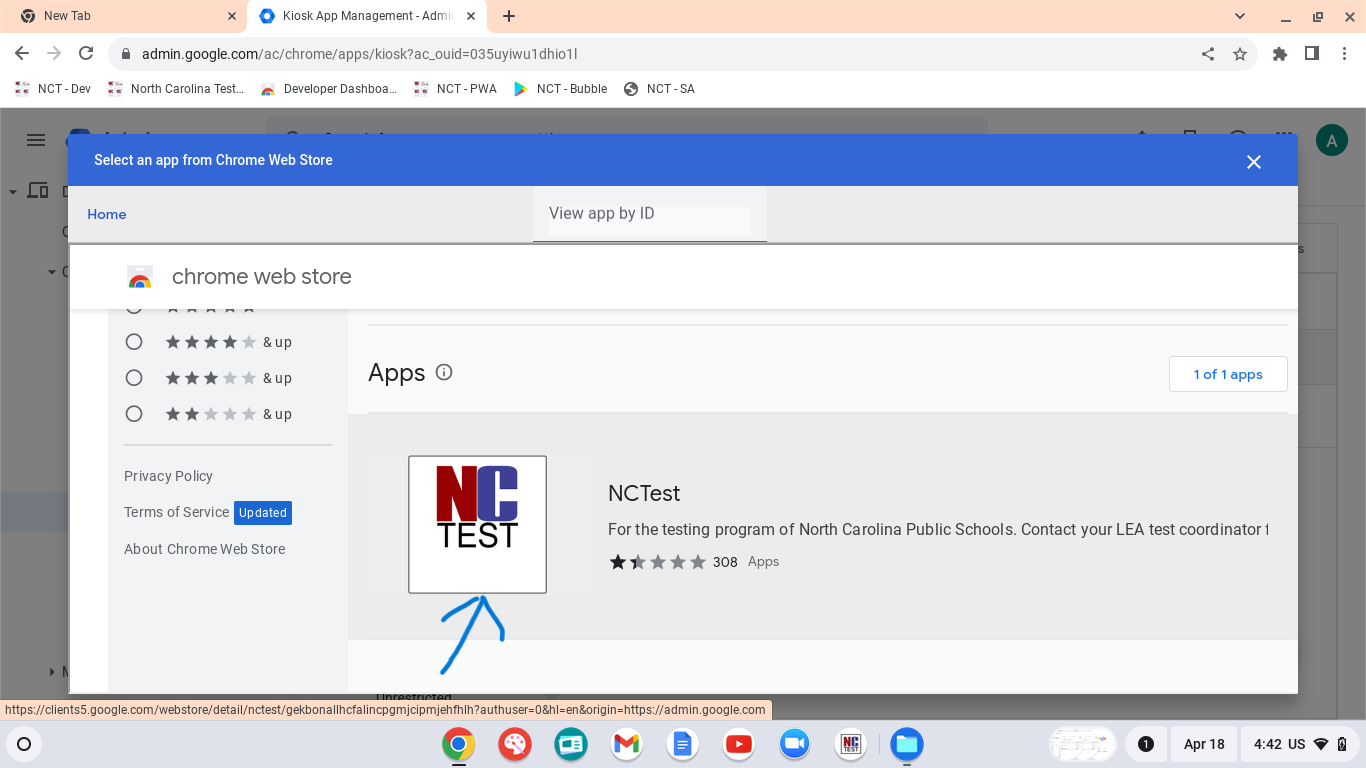The height and width of the screenshot is (768, 1366).
Task: Open the tab search dropdown arrow
Action: tap(1240, 16)
